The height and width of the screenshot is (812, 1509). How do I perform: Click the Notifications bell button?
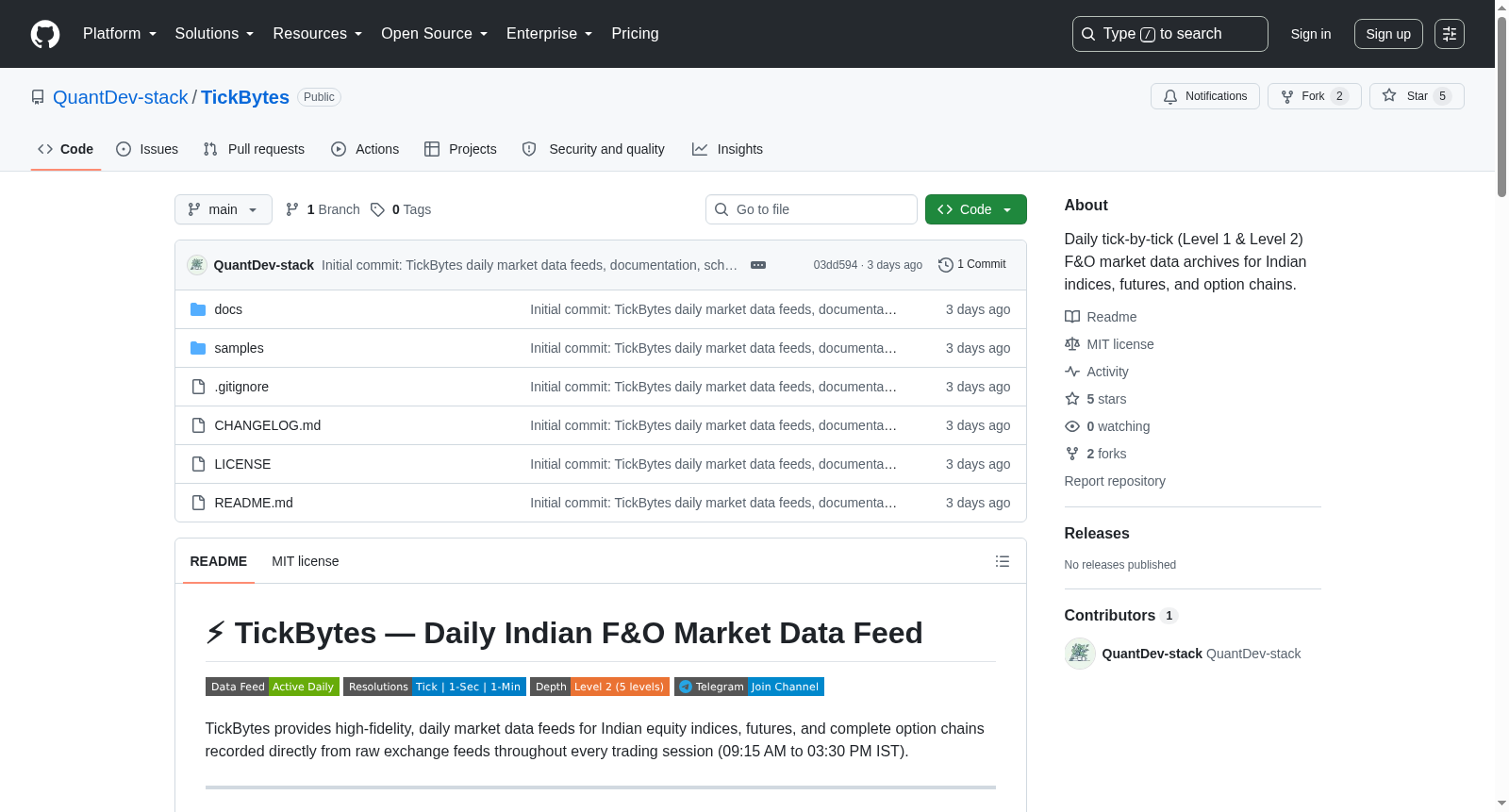pos(1205,96)
